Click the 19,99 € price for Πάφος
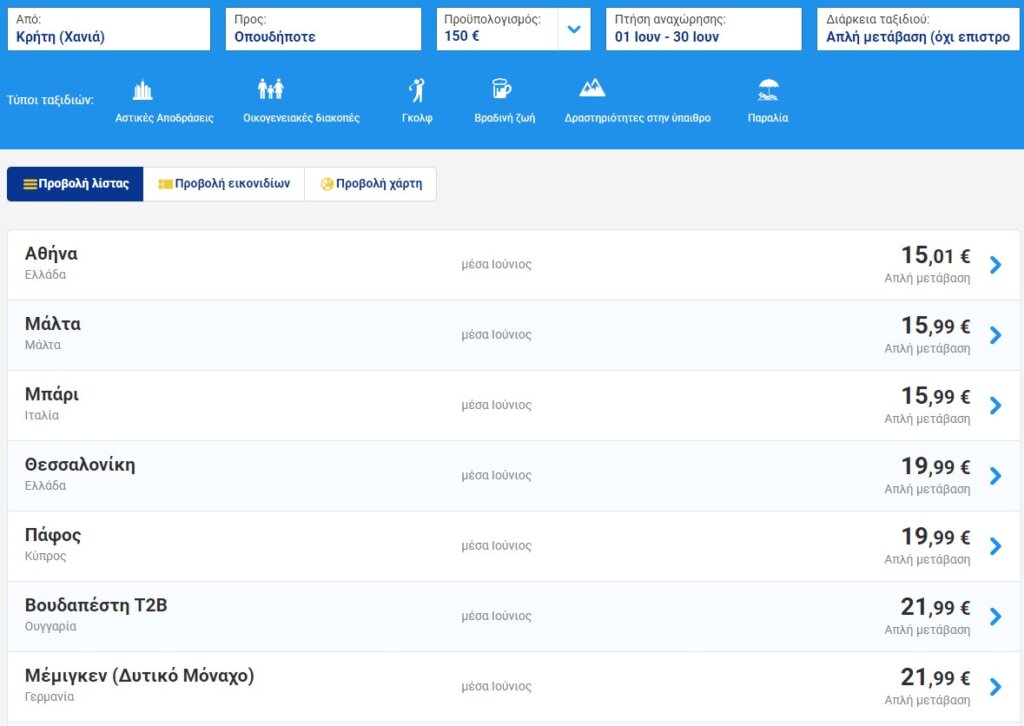The height and width of the screenshot is (726, 1024). [935, 538]
